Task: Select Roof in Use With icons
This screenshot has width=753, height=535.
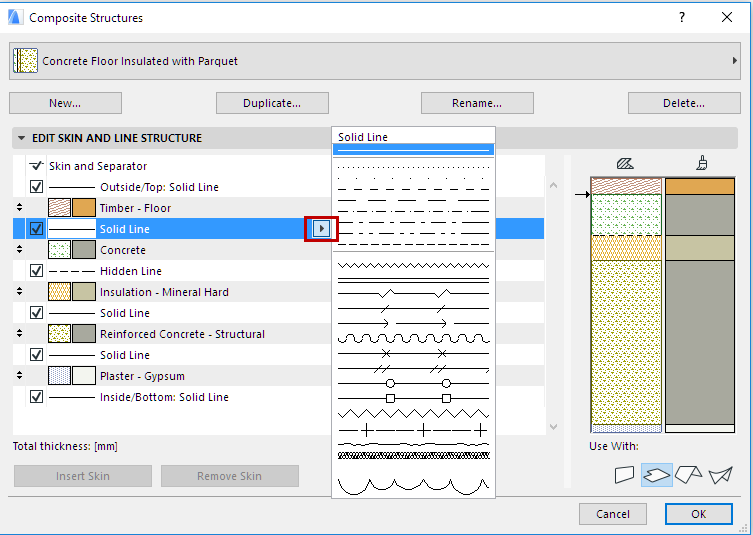Action: coord(688,474)
